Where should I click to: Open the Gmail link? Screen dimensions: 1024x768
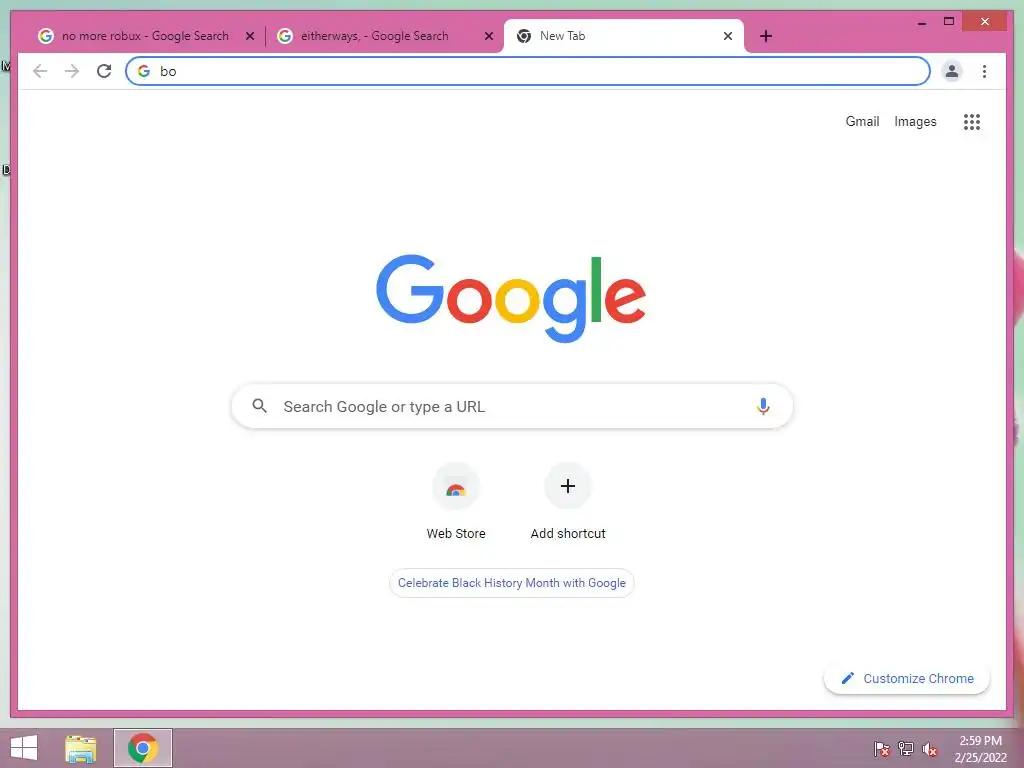862,121
